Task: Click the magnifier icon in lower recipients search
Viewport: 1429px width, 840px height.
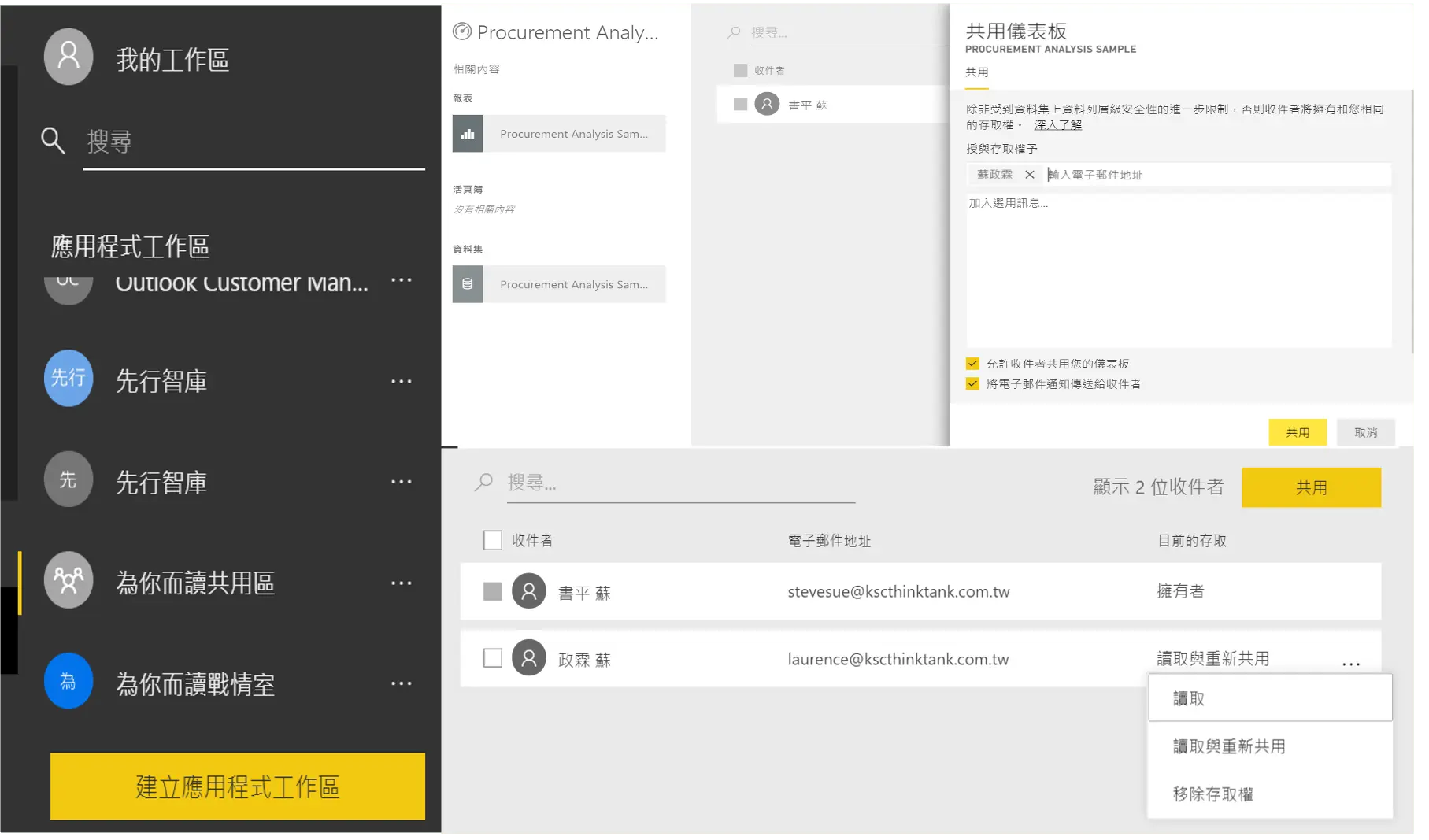Action: click(484, 483)
